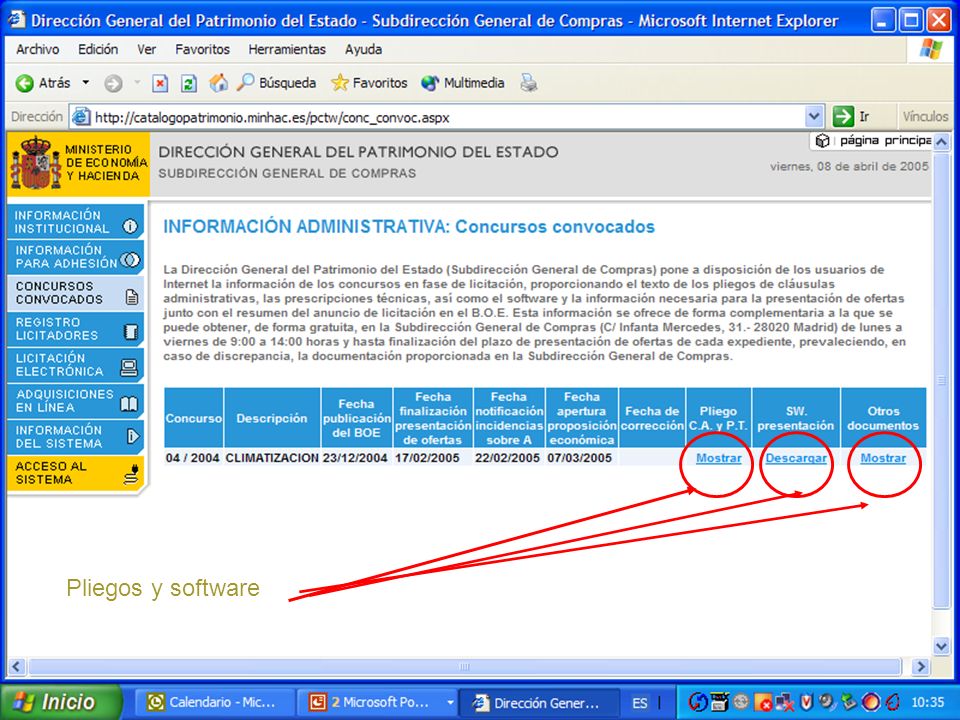The height and width of the screenshot is (720, 960).
Task: Click the Concurso column header
Action: click(x=193, y=418)
